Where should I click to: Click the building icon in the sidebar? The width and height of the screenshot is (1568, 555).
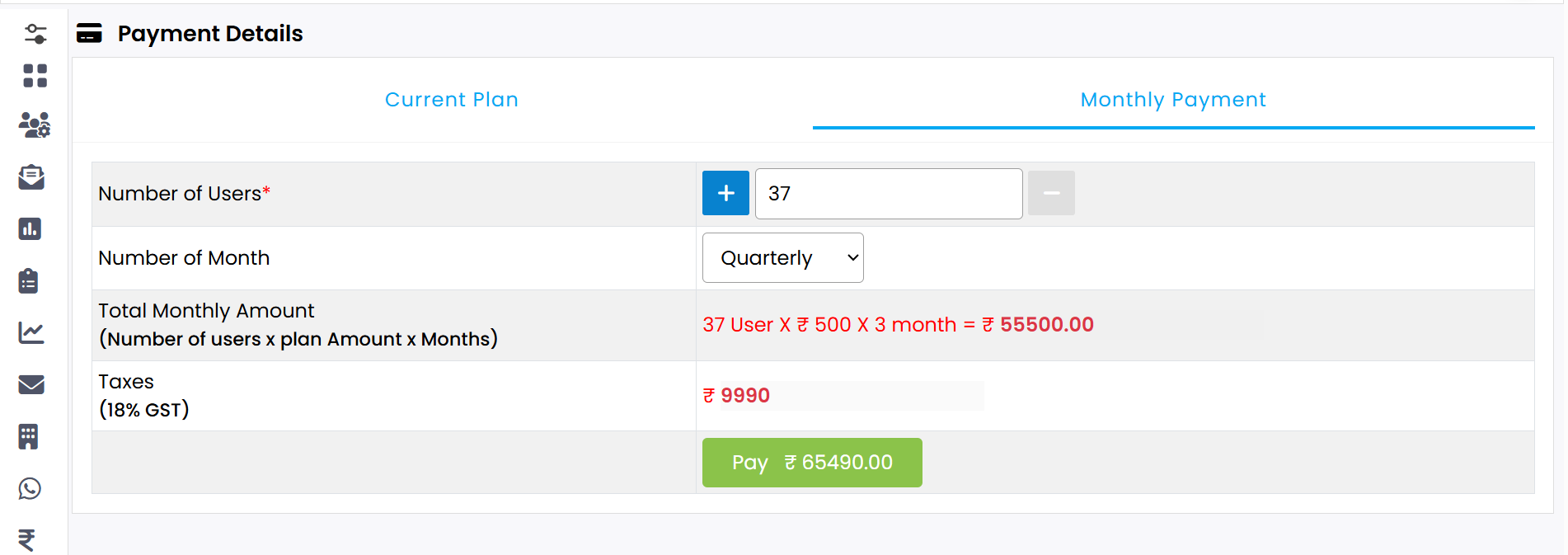(x=30, y=436)
